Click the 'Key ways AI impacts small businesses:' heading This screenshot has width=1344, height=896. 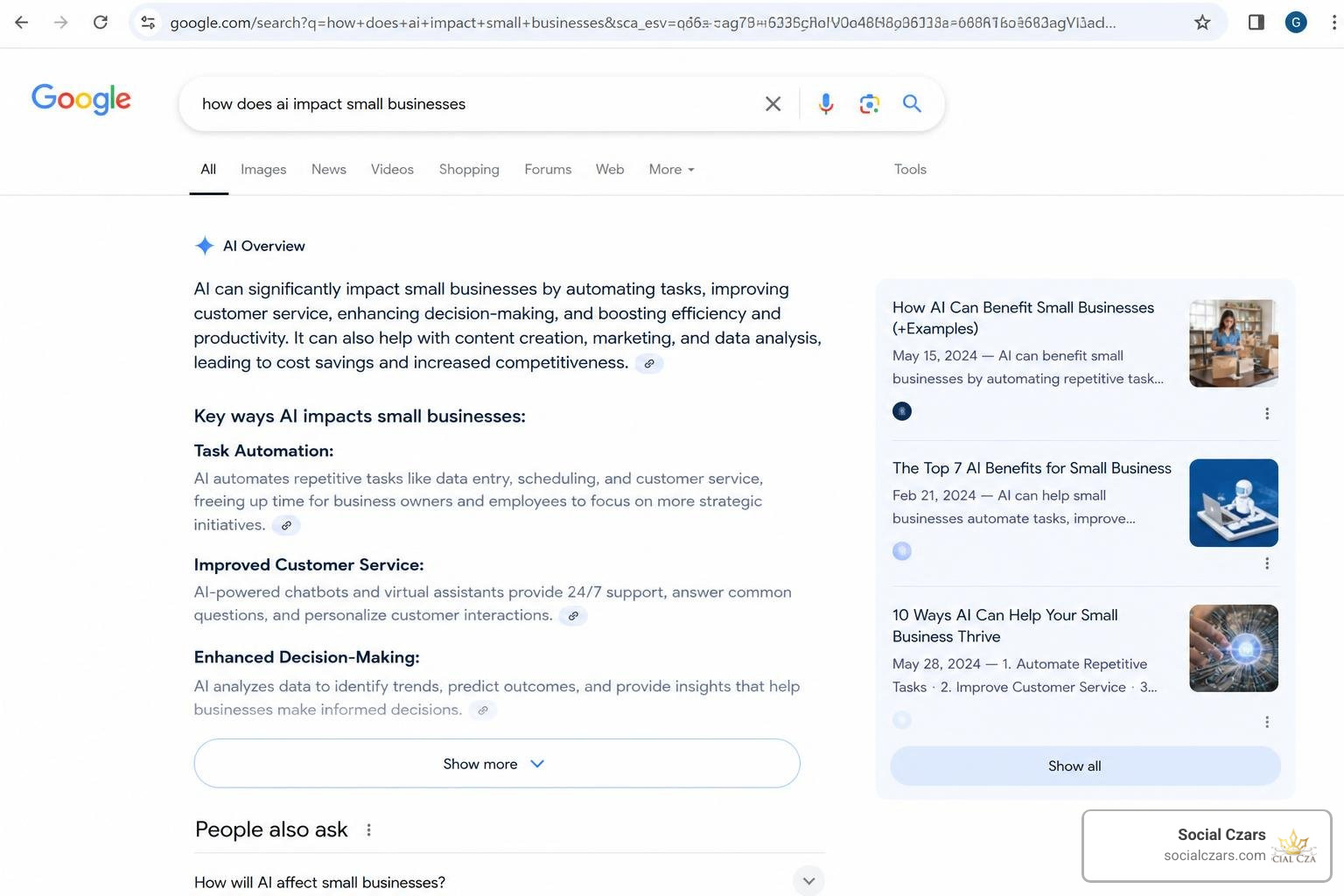(360, 416)
